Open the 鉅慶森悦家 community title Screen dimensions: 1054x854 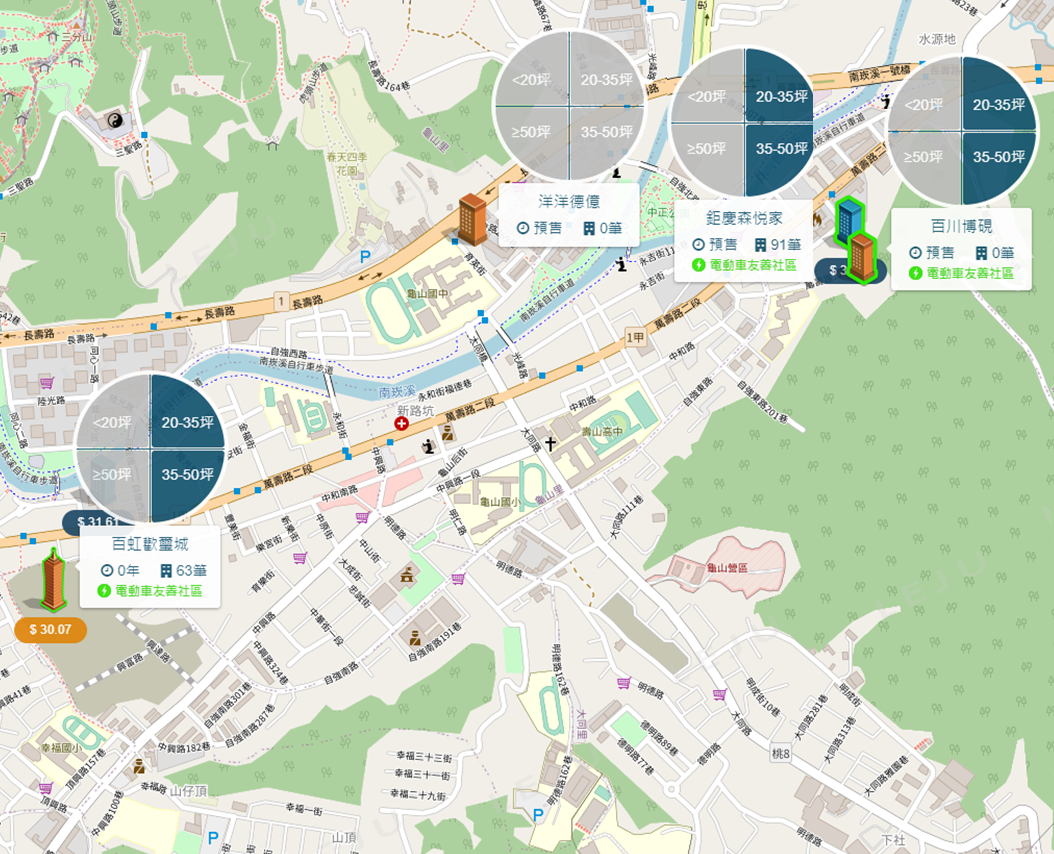coord(744,218)
